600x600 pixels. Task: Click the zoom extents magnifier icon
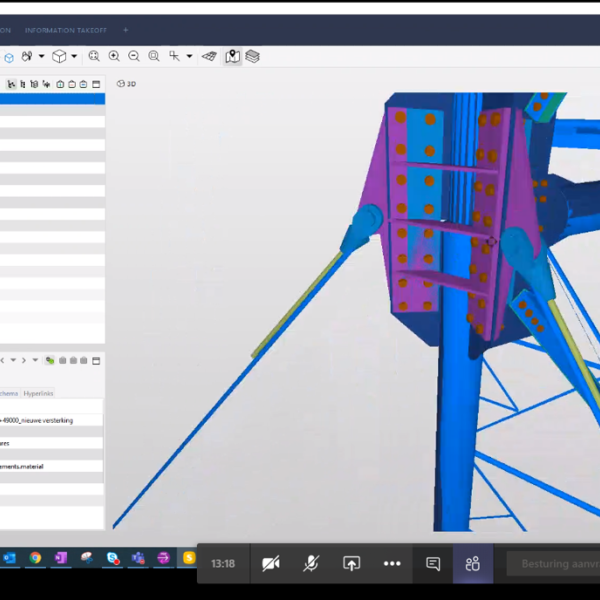tap(94, 56)
